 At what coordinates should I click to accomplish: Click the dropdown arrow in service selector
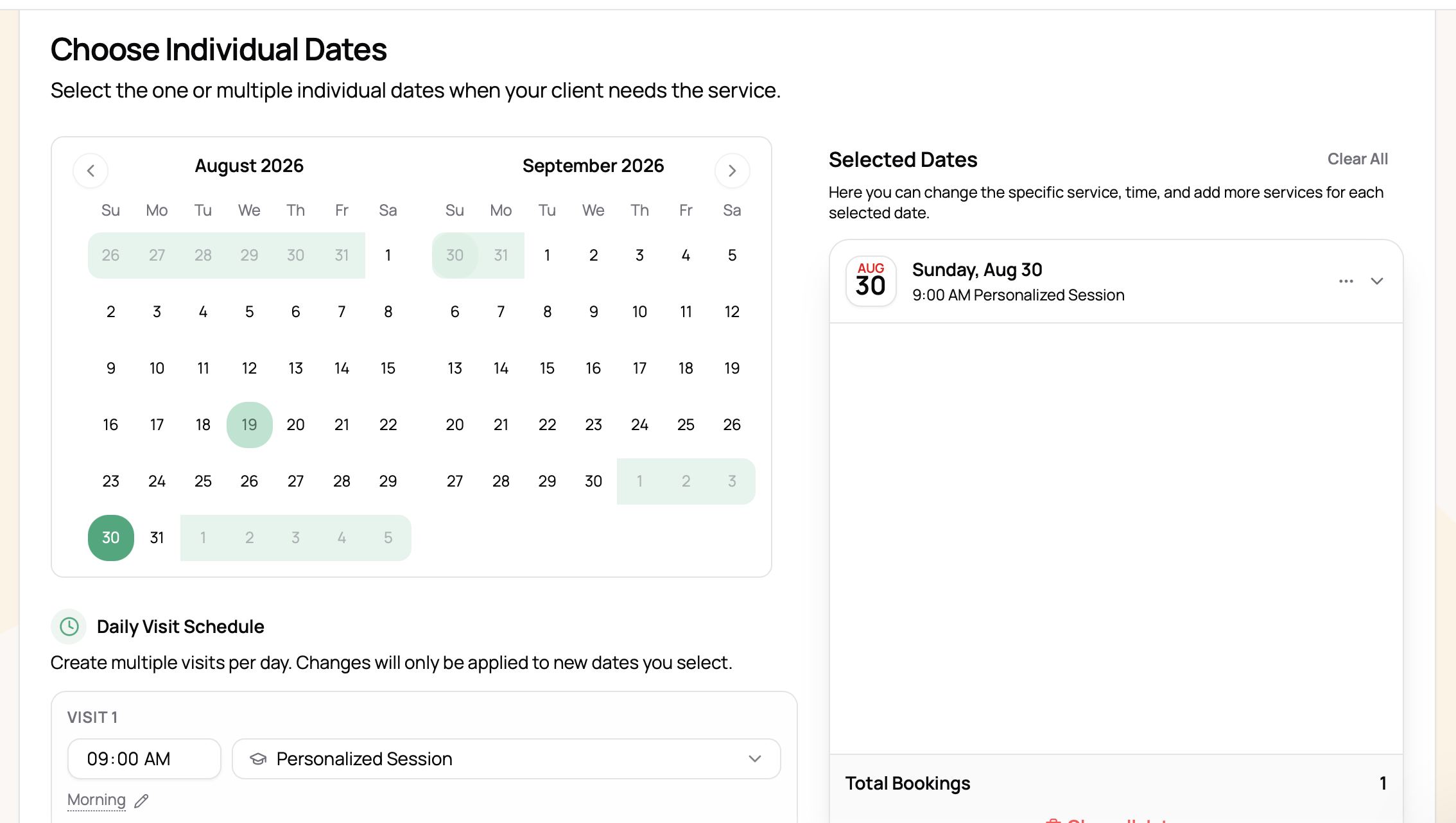click(755, 759)
